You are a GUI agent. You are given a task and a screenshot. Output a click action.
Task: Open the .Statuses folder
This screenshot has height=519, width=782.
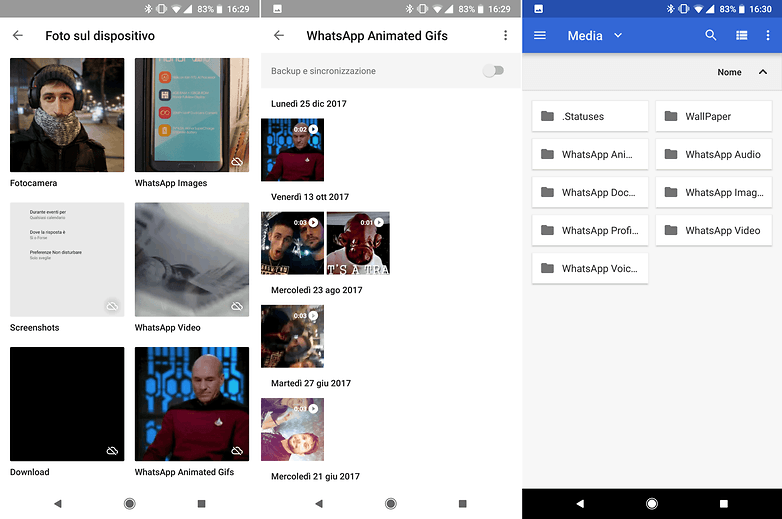[x=590, y=116]
